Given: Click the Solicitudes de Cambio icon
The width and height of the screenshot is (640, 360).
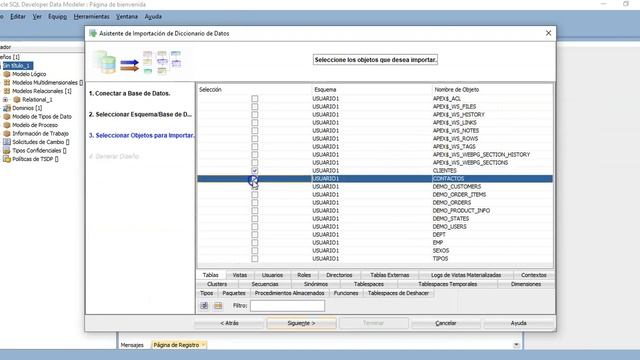Looking at the screenshot, I should pyautogui.click(x=7, y=142).
